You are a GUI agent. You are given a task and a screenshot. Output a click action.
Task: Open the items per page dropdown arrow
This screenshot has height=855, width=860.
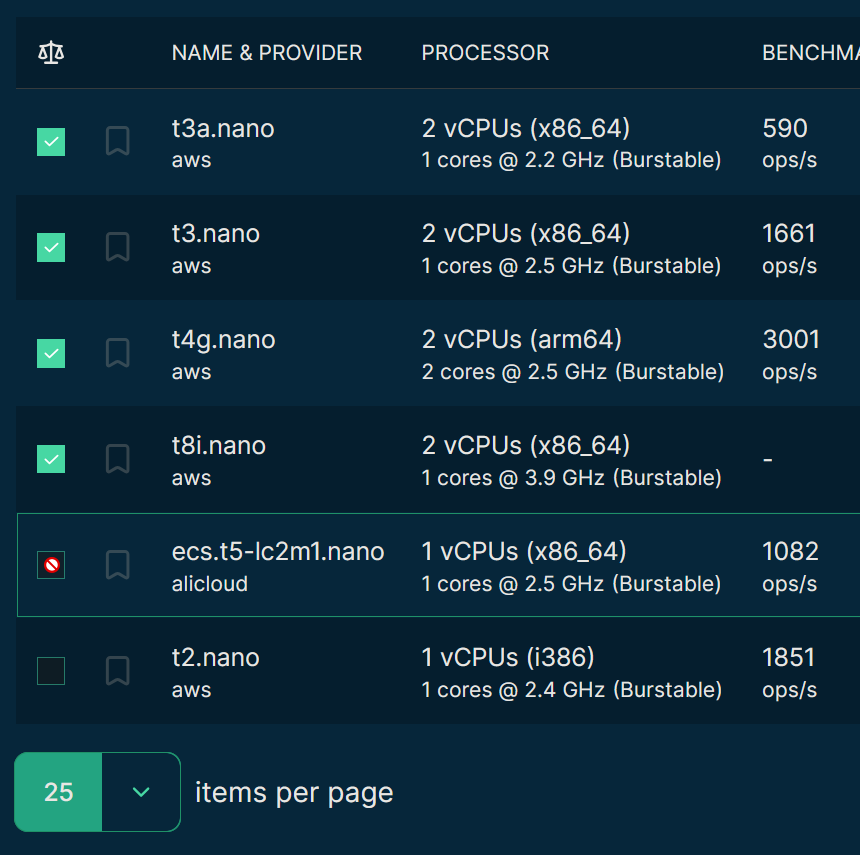[141, 792]
